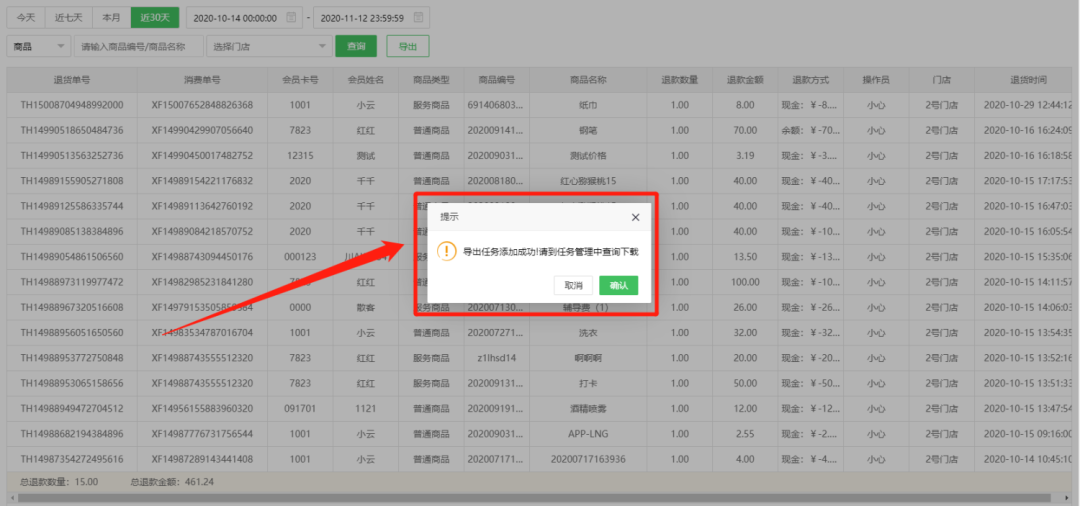Click the 确认 button in the dialog
This screenshot has height=506, width=1080.
(x=619, y=285)
